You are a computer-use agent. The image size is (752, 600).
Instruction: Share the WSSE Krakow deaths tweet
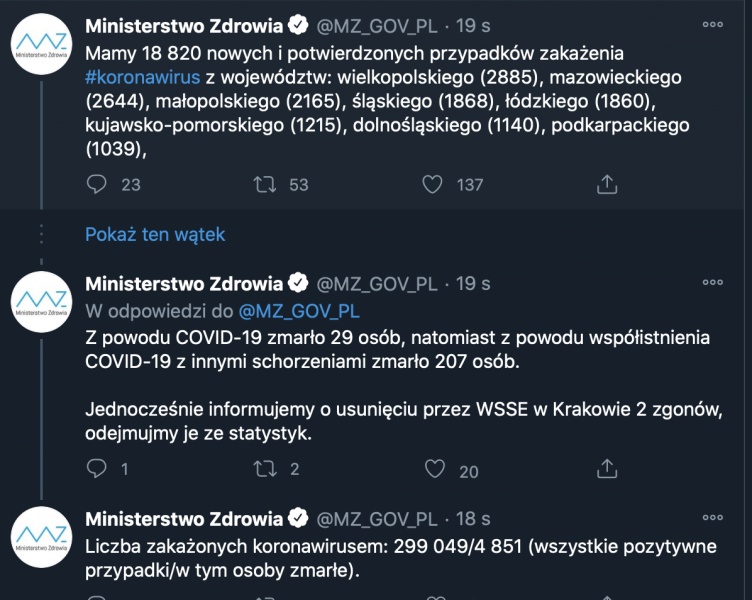coord(606,469)
